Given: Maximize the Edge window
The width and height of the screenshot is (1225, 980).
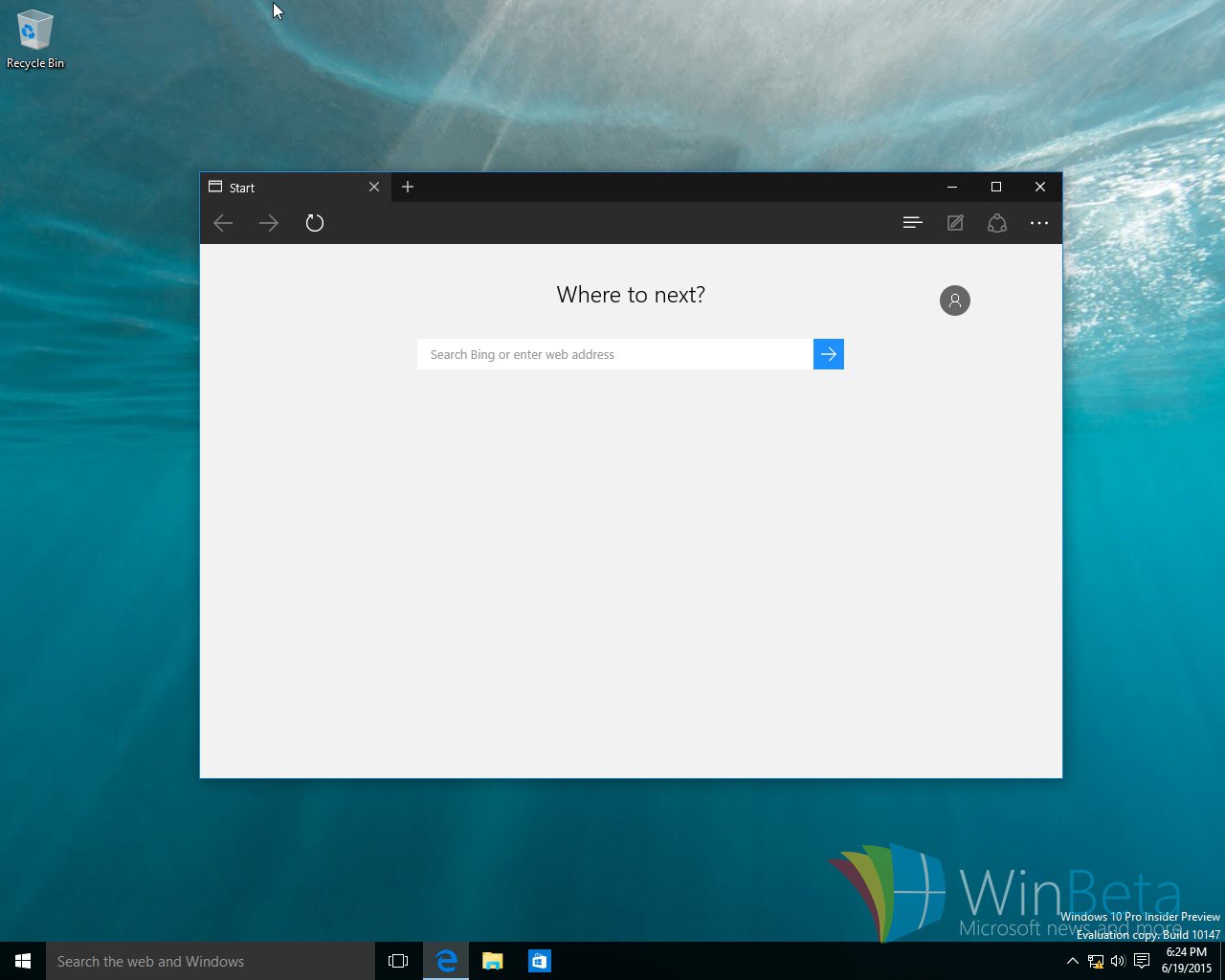Looking at the screenshot, I should (x=996, y=187).
